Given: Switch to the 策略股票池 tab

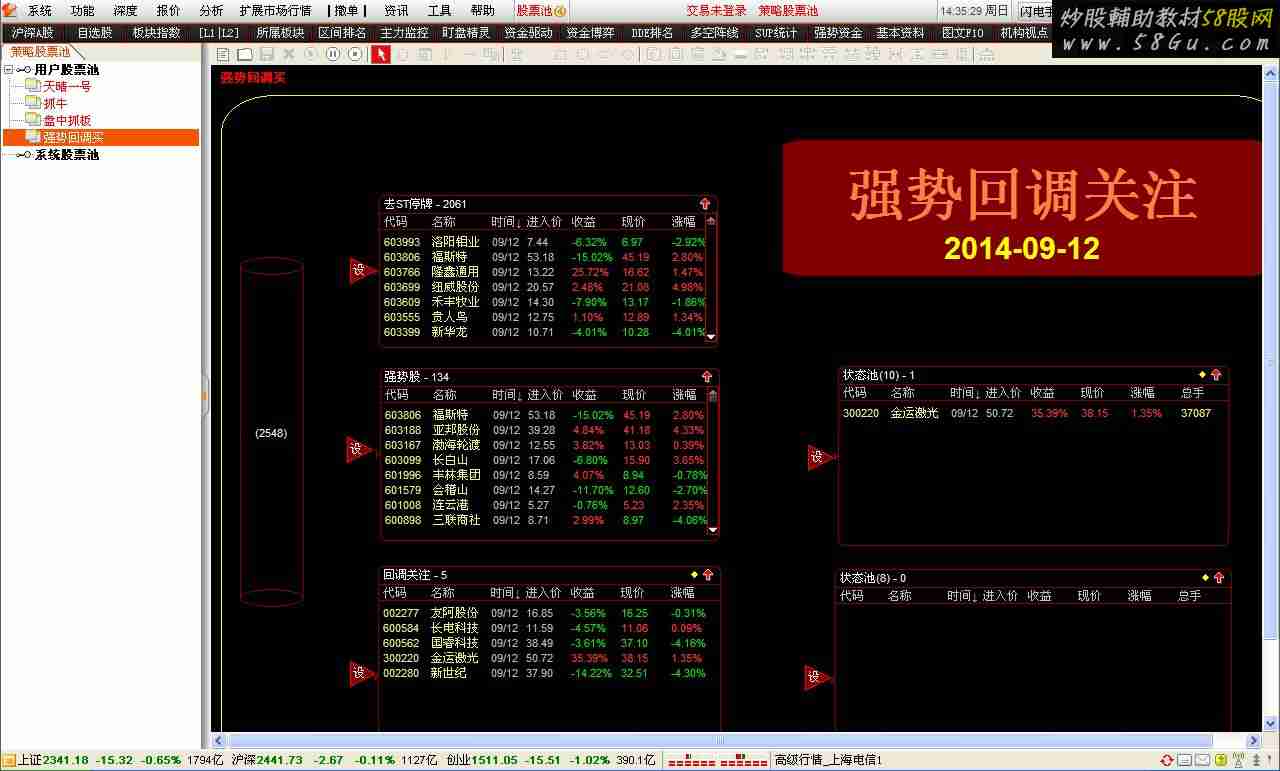Looking at the screenshot, I should [x=42, y=52].
